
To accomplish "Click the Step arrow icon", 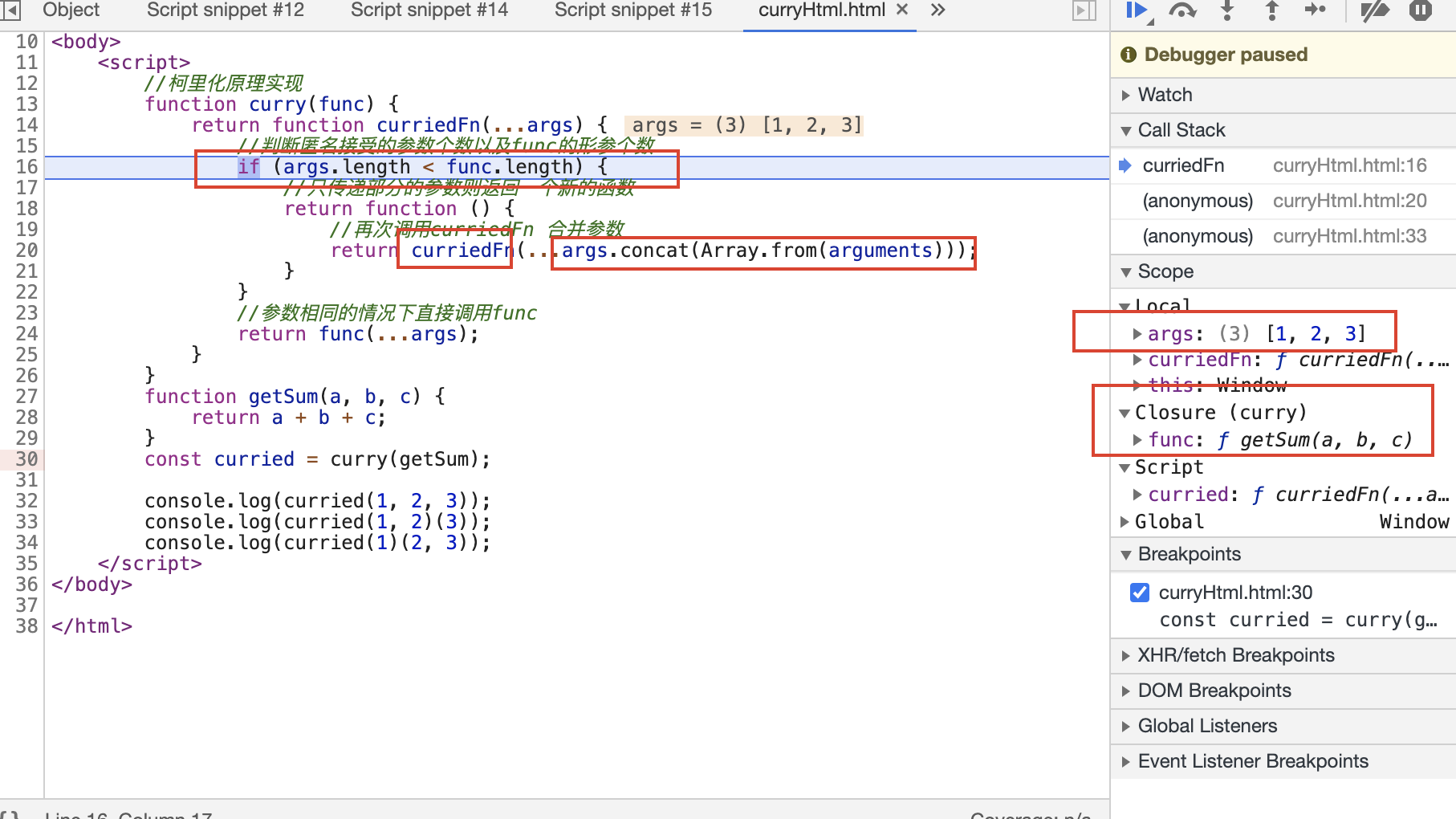I will point(1316,10).
